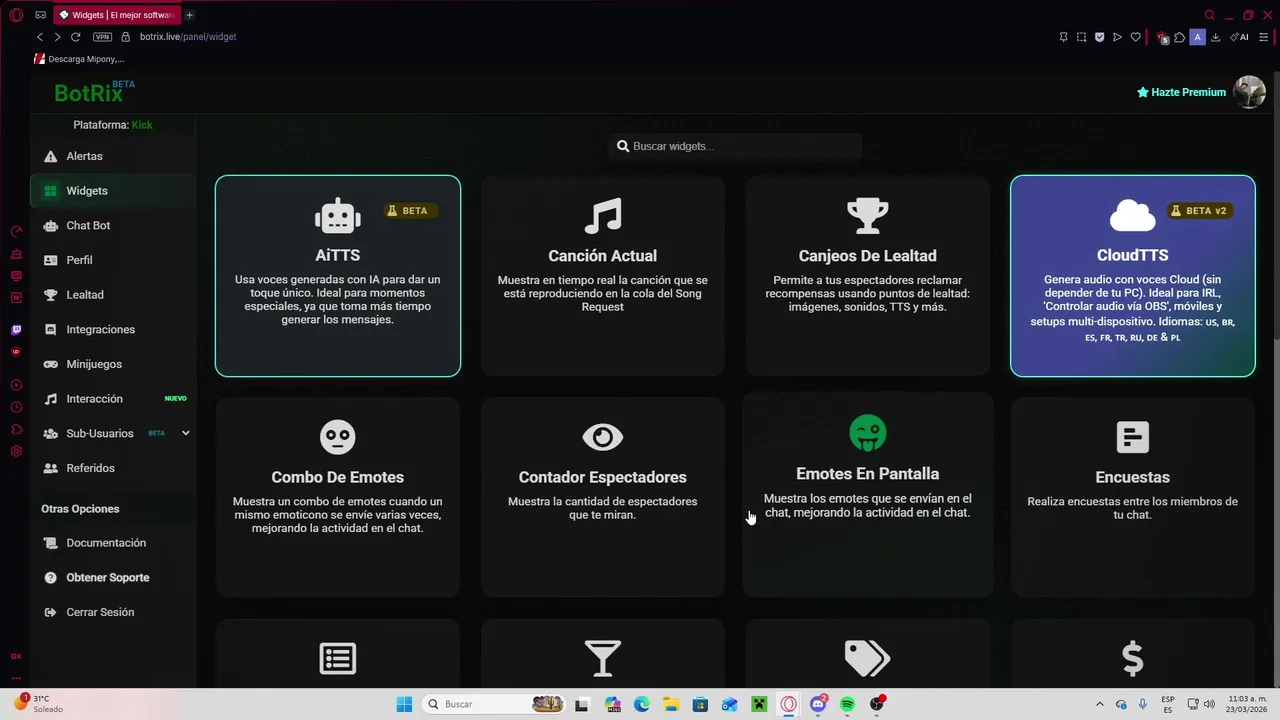Click the Kick platform label
Viewport: 1280px width, 720px height.
pyautogui.click(x=142, y=125)
